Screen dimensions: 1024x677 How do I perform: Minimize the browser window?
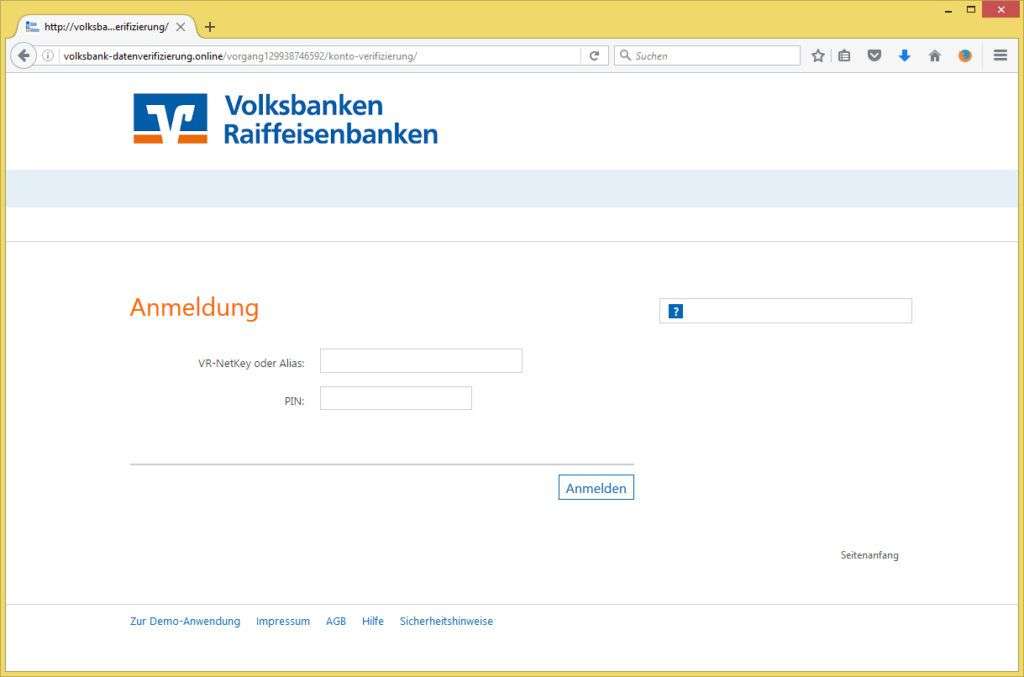[948, 10]
